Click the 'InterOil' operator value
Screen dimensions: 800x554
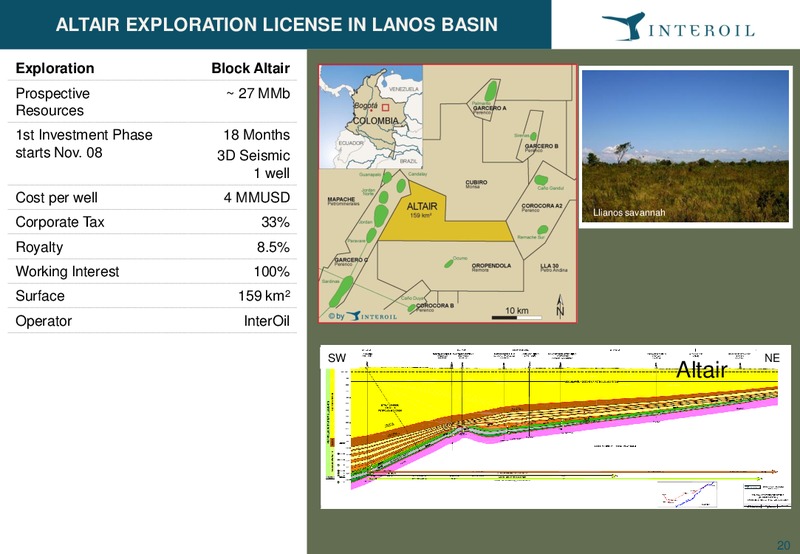[266, 321]
